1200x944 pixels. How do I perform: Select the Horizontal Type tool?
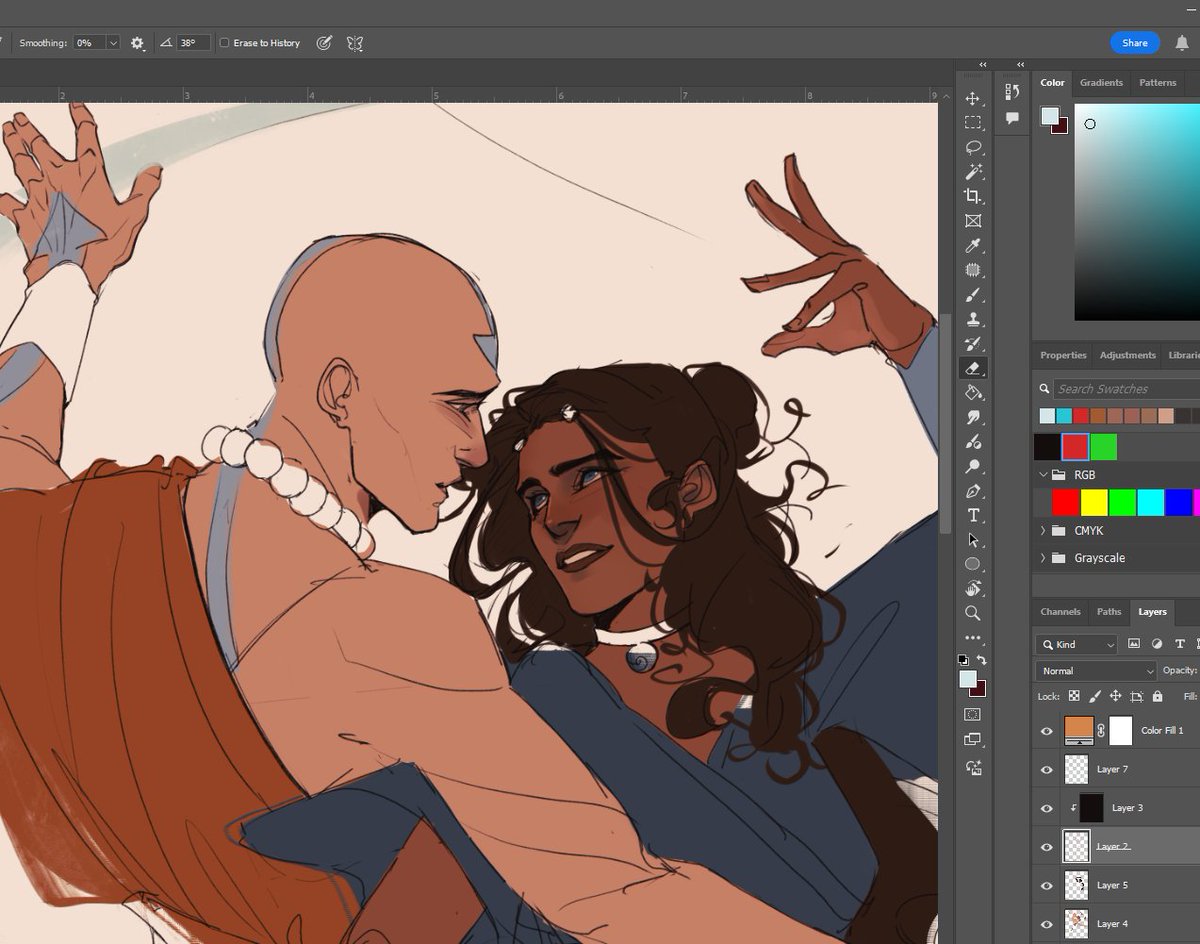(972, 515)
